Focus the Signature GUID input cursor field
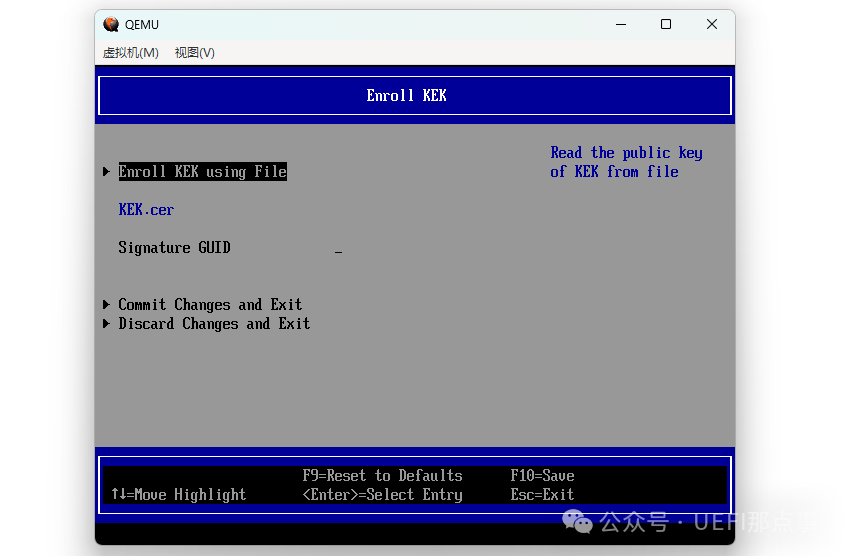Screen dimensions: 845x556 [339, 249]
